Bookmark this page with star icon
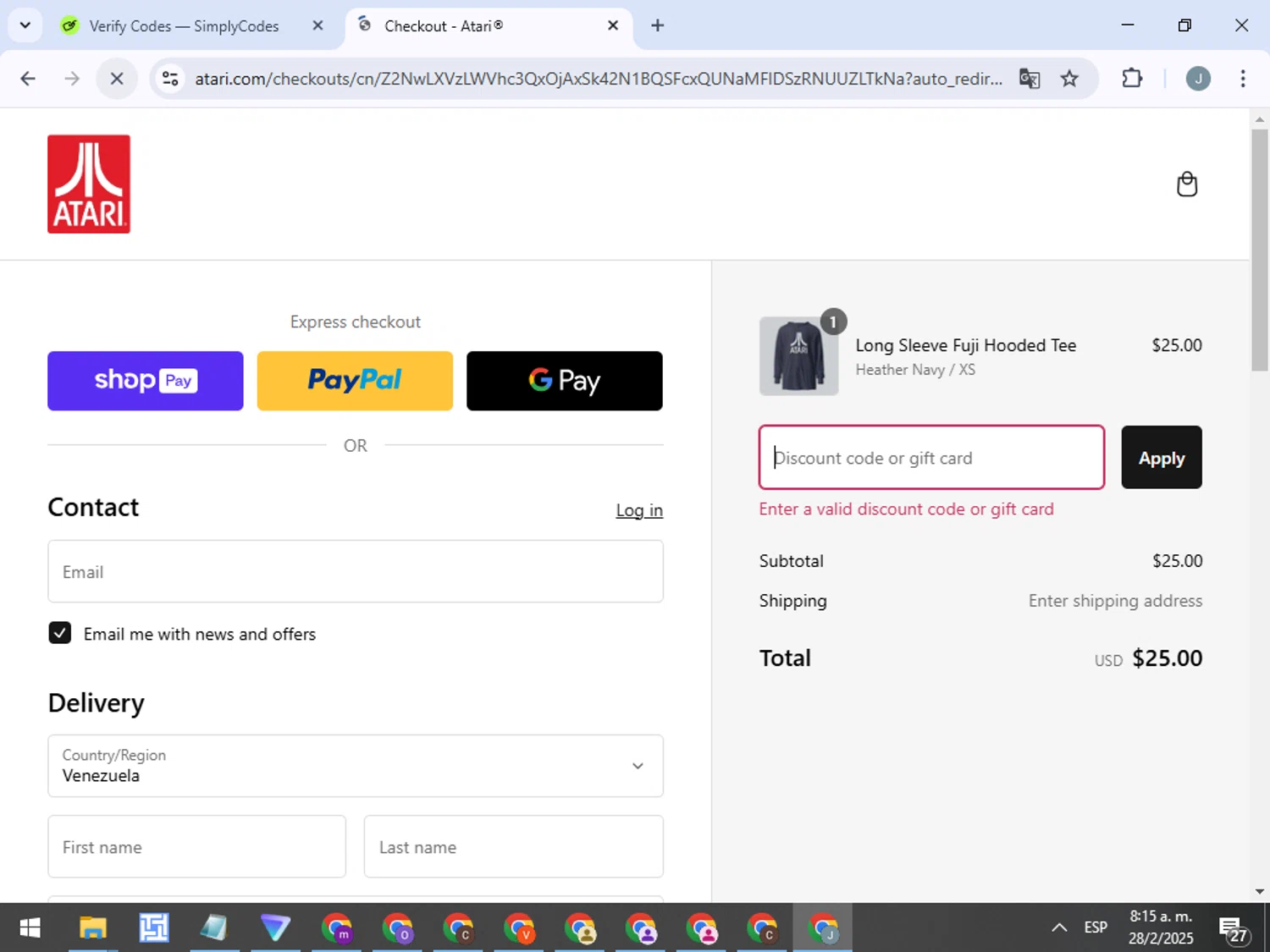This screenshot has height=952, width=1270. [1069, 79]
